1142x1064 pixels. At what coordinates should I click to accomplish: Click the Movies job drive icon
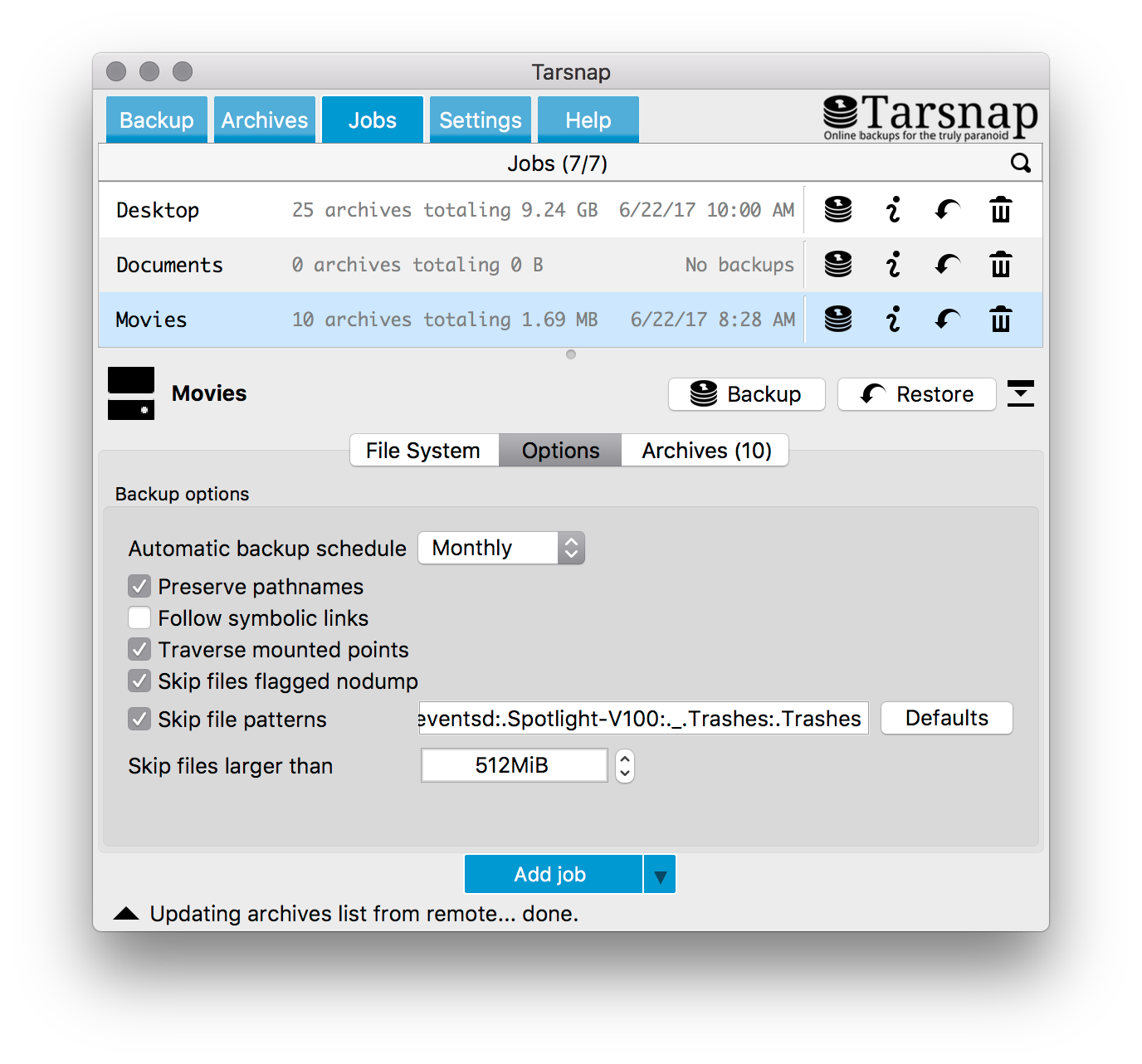pyautogui.click(x=131, y=393)
